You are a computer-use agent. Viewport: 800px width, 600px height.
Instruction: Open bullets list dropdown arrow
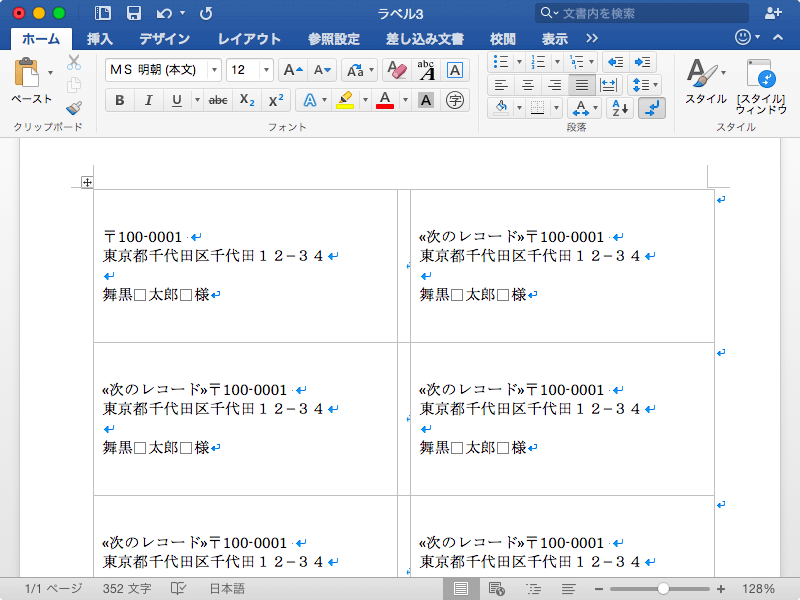[519, 62]
